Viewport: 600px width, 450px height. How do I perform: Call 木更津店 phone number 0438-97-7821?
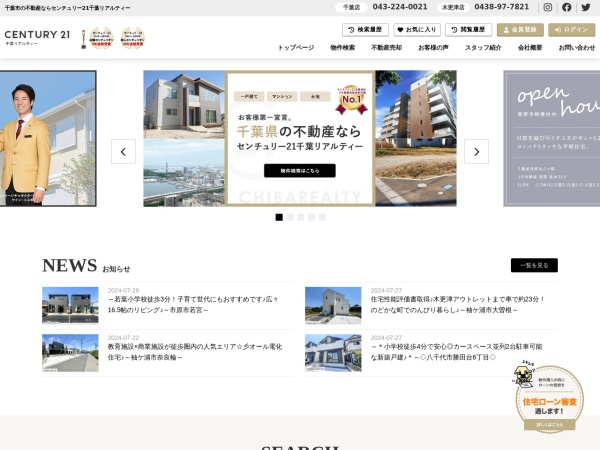(x=502, y=7)
